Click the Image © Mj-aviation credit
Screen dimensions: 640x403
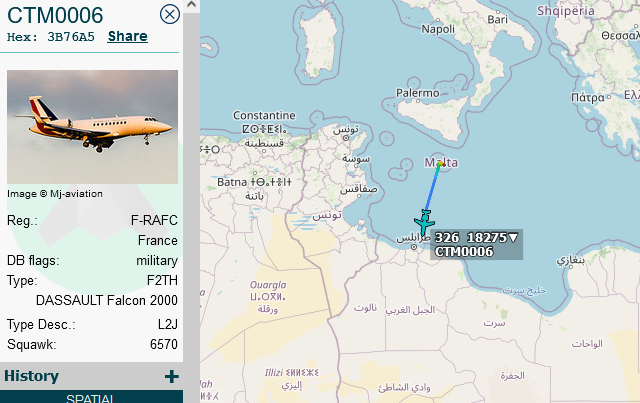pyautogui.click(x=55, y=194)
